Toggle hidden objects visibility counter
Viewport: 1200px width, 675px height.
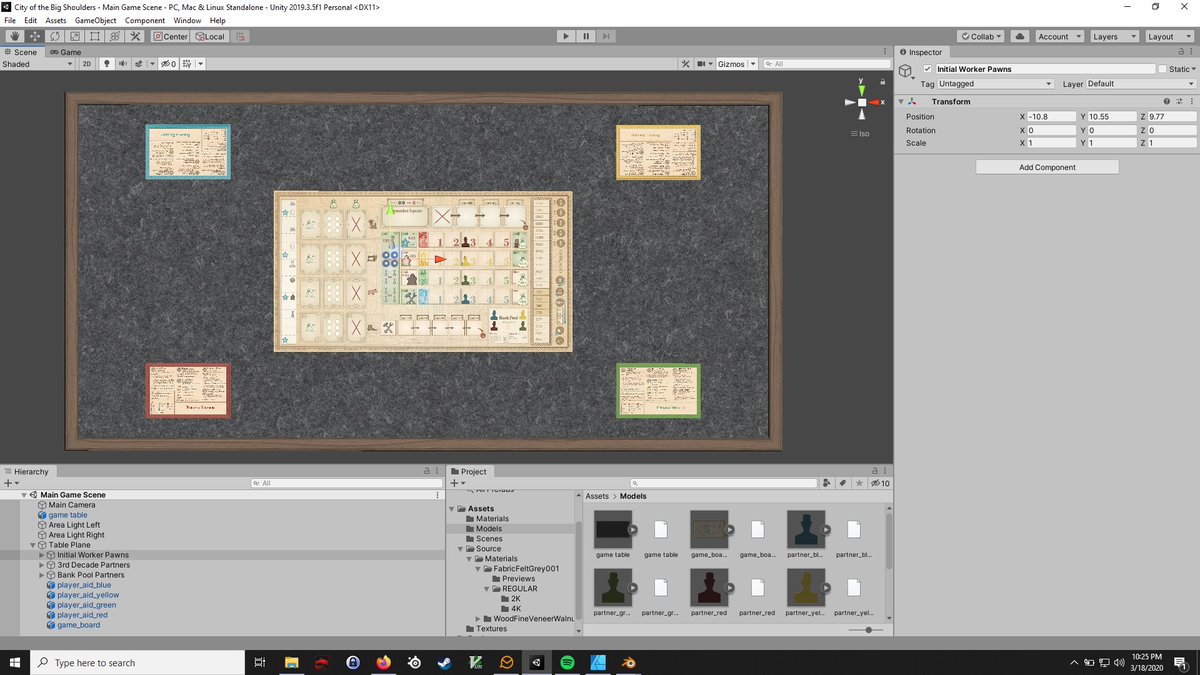point(168,64)
